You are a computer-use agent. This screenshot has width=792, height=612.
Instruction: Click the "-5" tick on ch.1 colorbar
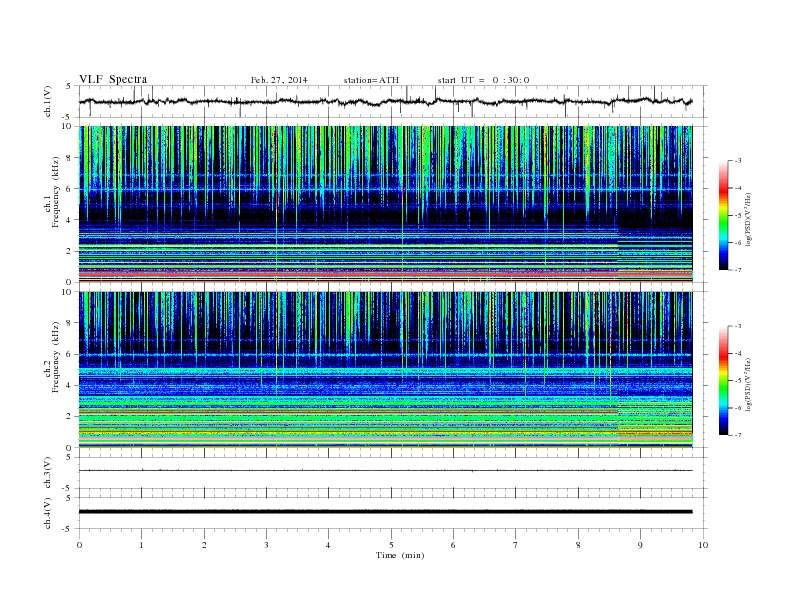tap(738, 216)
